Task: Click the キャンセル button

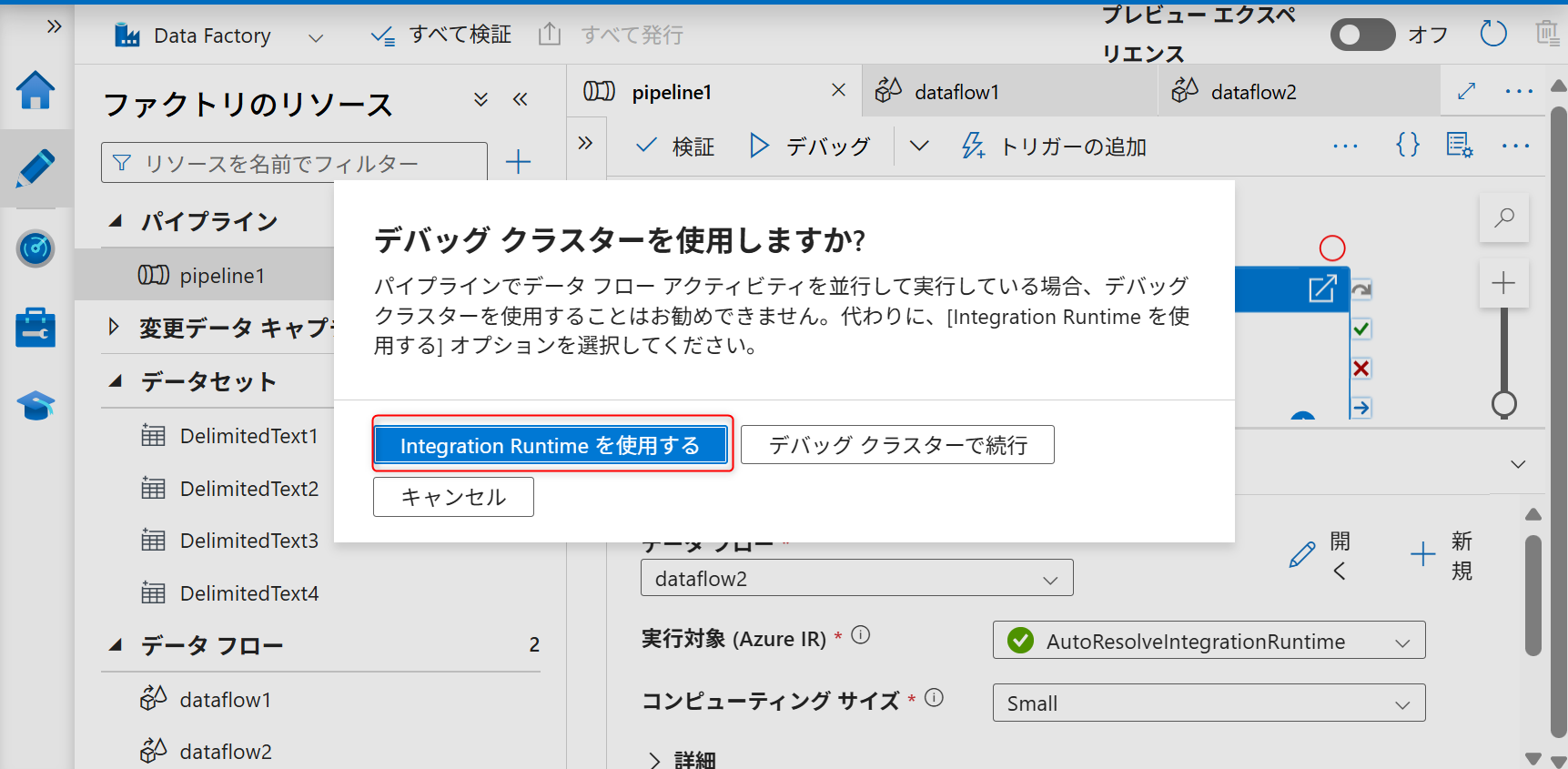Action: (x=453, y=497)
